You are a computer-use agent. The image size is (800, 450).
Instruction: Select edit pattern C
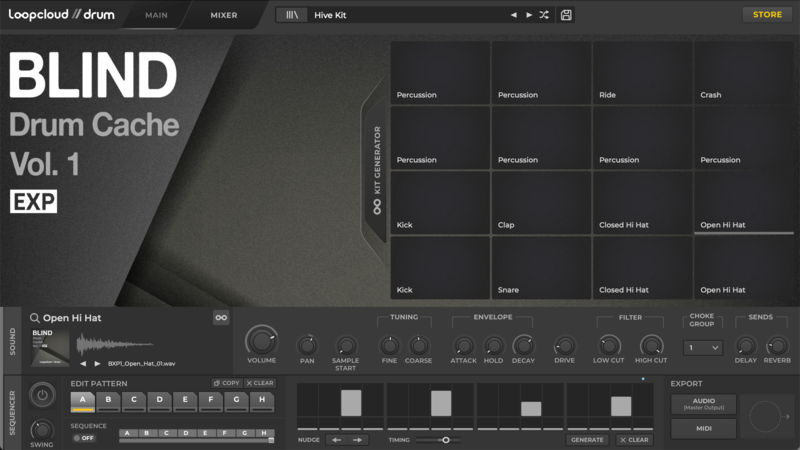[x=134, y=402]
